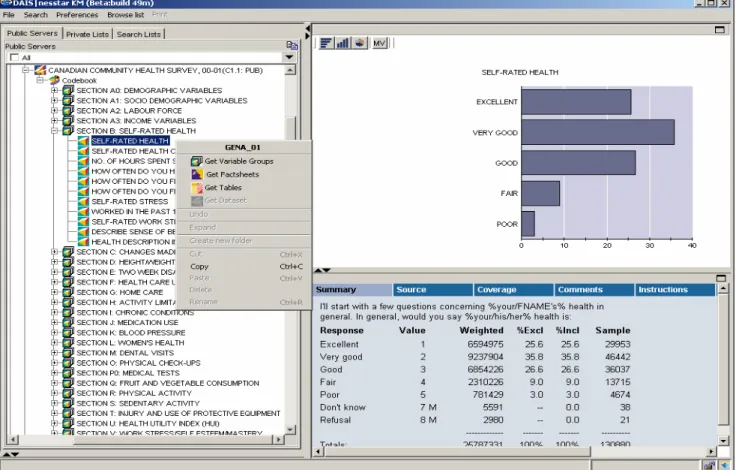
Task: Expand SECTION A0 Demographic Variables
Action: tap(54, 90)
